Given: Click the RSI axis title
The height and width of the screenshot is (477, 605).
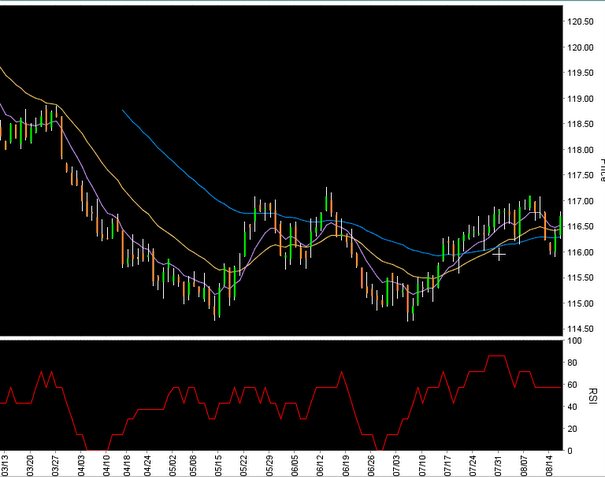Looking at the screenshot, I should tap(593, 396).
